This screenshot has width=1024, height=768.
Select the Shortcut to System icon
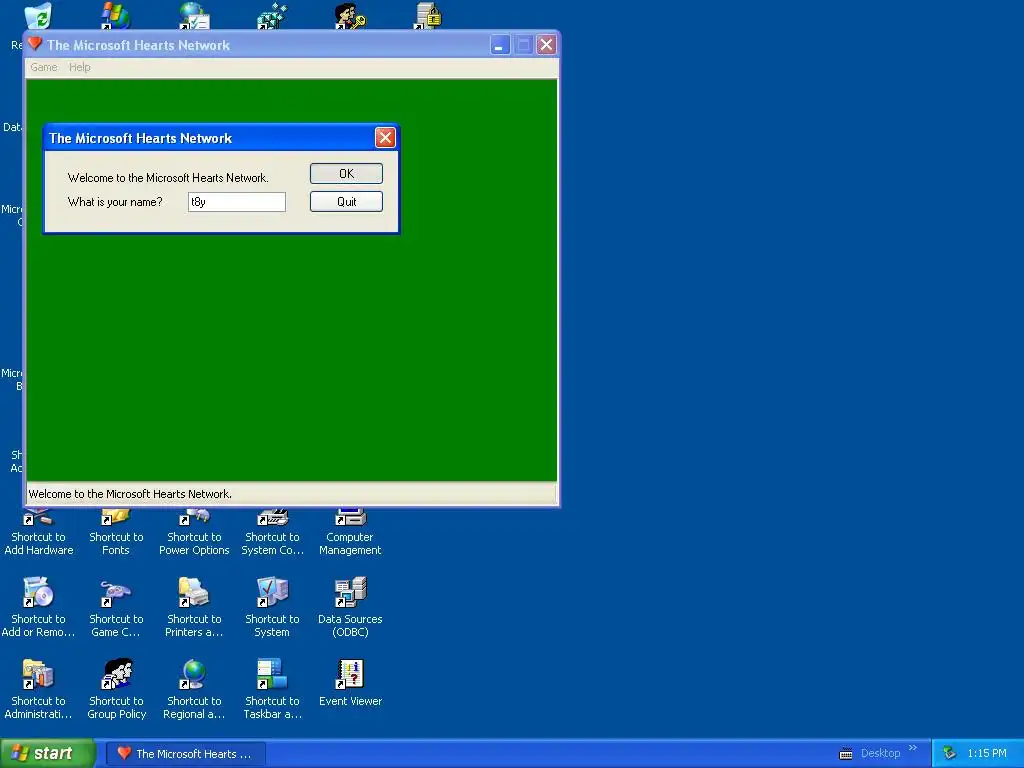click(x=272, y=607)
